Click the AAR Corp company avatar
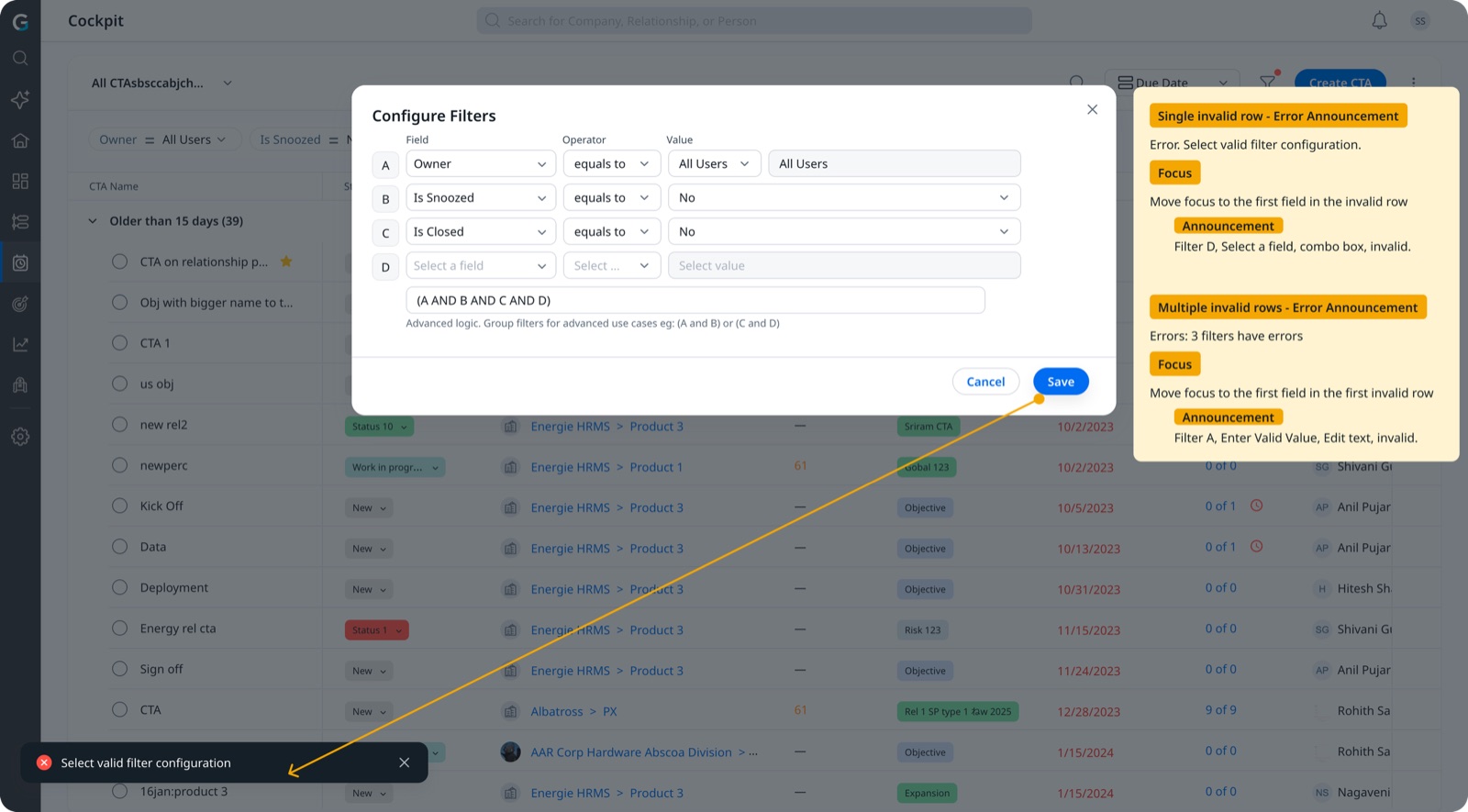 511,751
